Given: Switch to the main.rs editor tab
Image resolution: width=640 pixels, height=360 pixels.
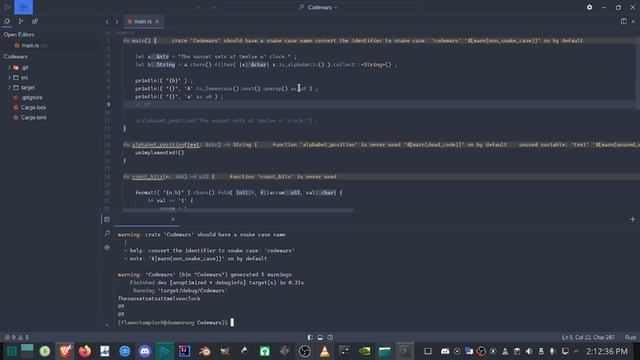Looking at the screenshot, I should tap(143, 22).
